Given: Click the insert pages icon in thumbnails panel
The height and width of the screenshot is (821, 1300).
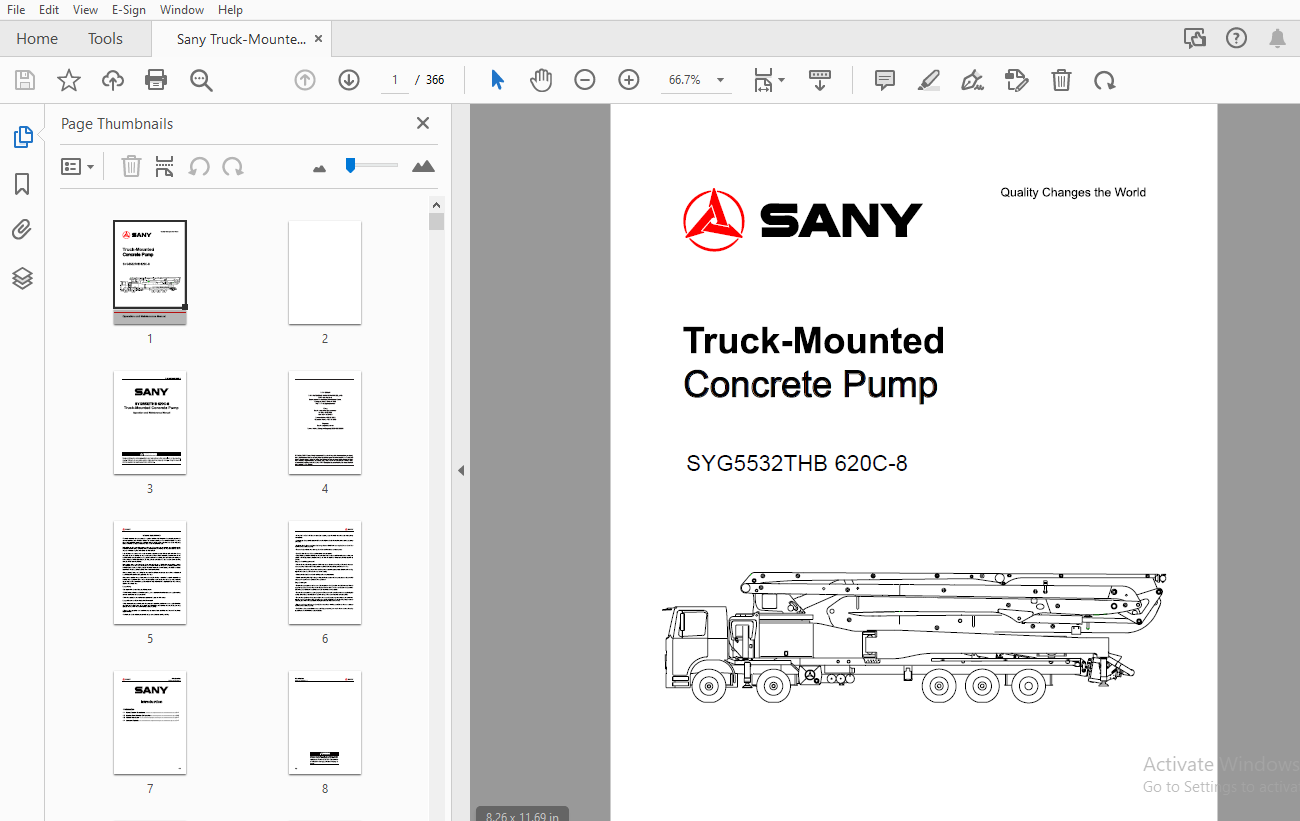Looking at the screenshot, I should tap(165, 166).
